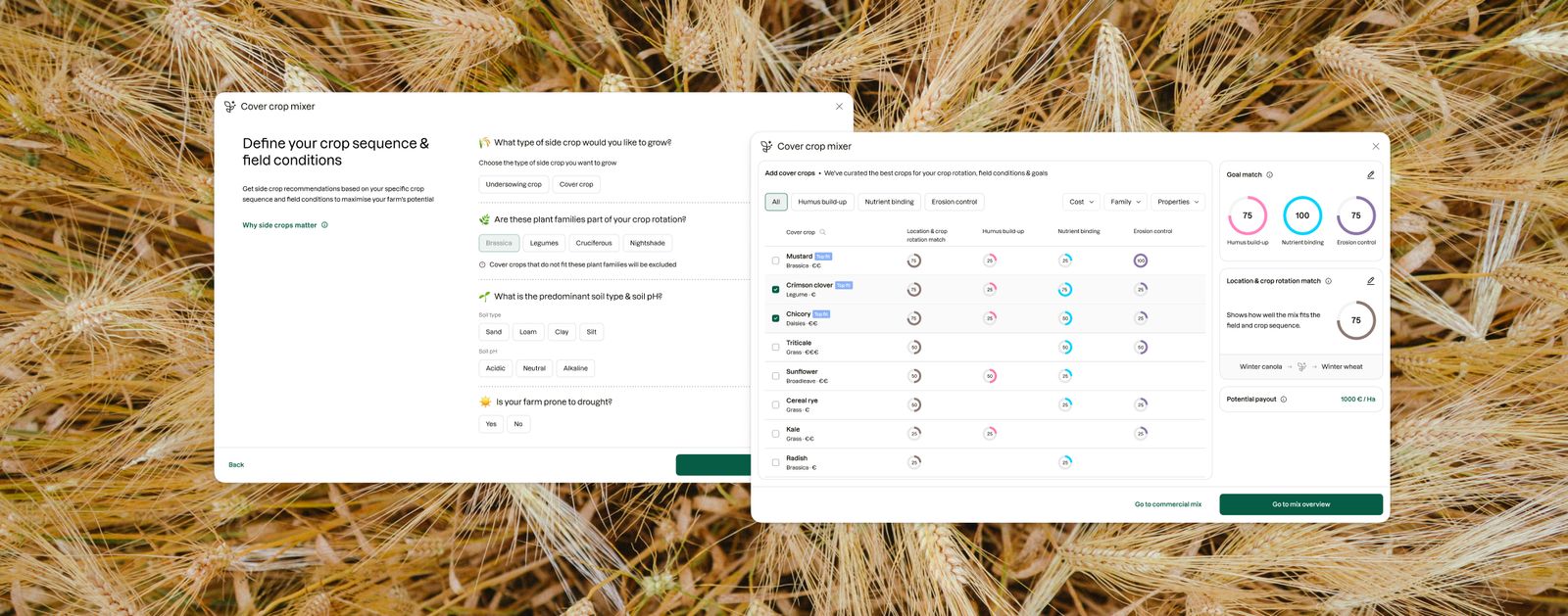Uncheck the Crimson clover checkbox
This screenshot has height=616, width=1568.
tap(775, 290)
